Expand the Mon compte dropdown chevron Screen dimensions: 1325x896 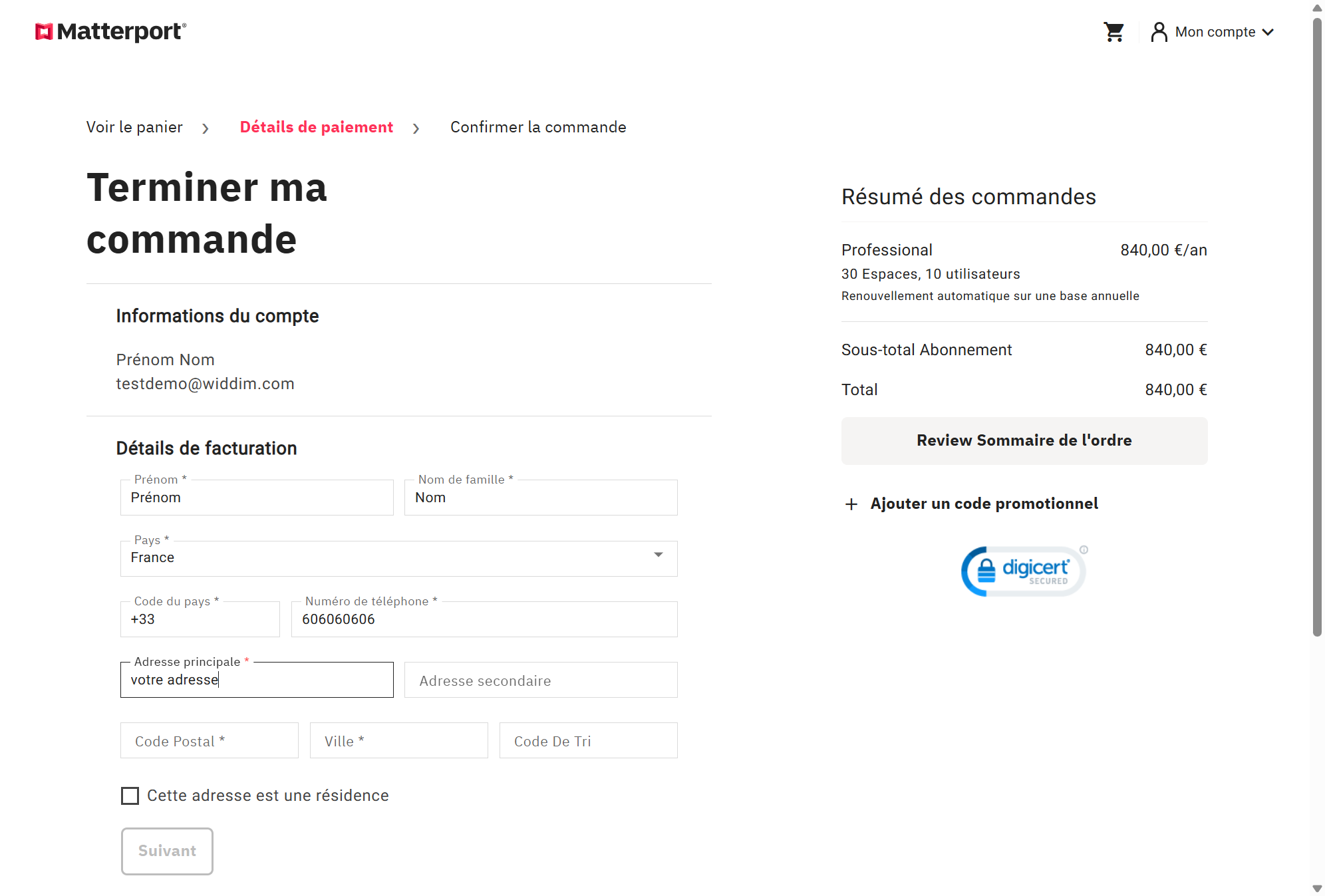(x=1268, y=32)
